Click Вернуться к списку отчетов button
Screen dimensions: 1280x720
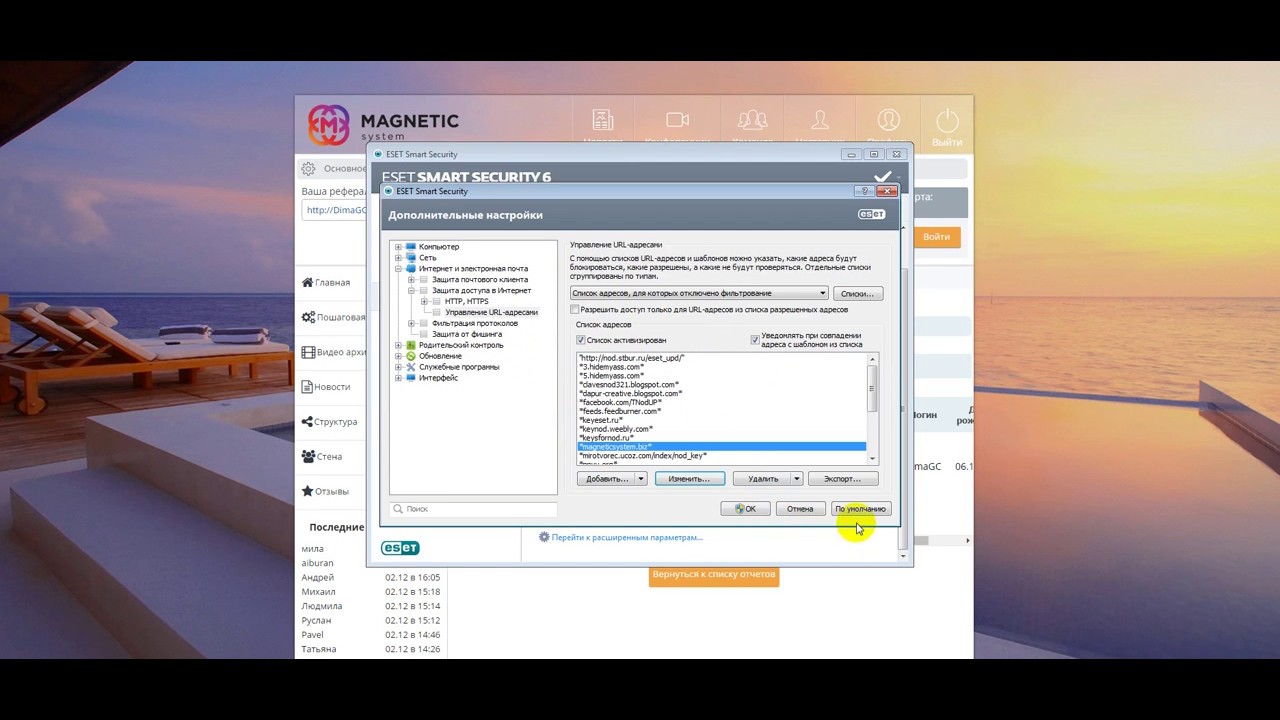[713, 575]
